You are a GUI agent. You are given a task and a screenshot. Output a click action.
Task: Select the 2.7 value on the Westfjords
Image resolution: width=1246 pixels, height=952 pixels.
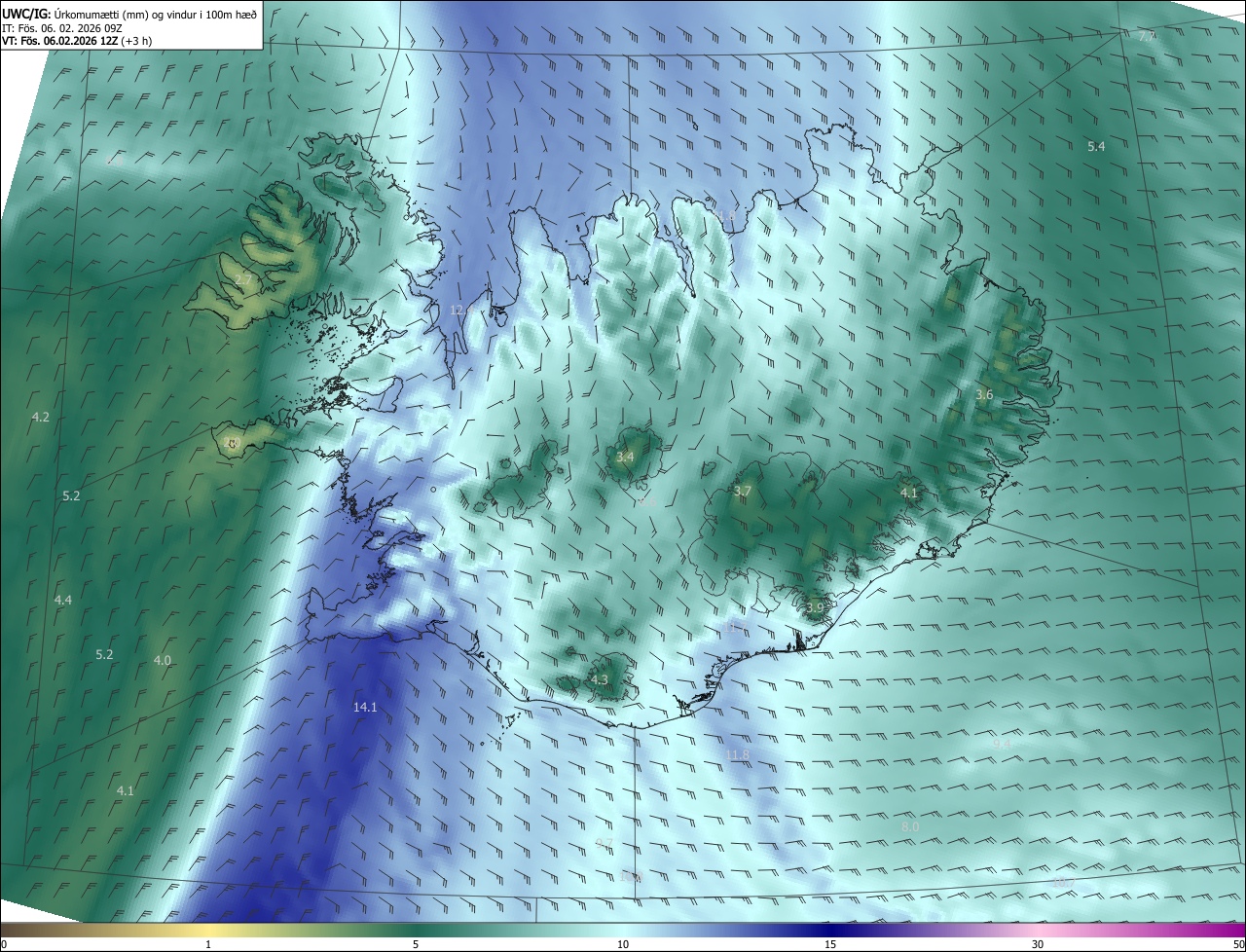point(243,279)
